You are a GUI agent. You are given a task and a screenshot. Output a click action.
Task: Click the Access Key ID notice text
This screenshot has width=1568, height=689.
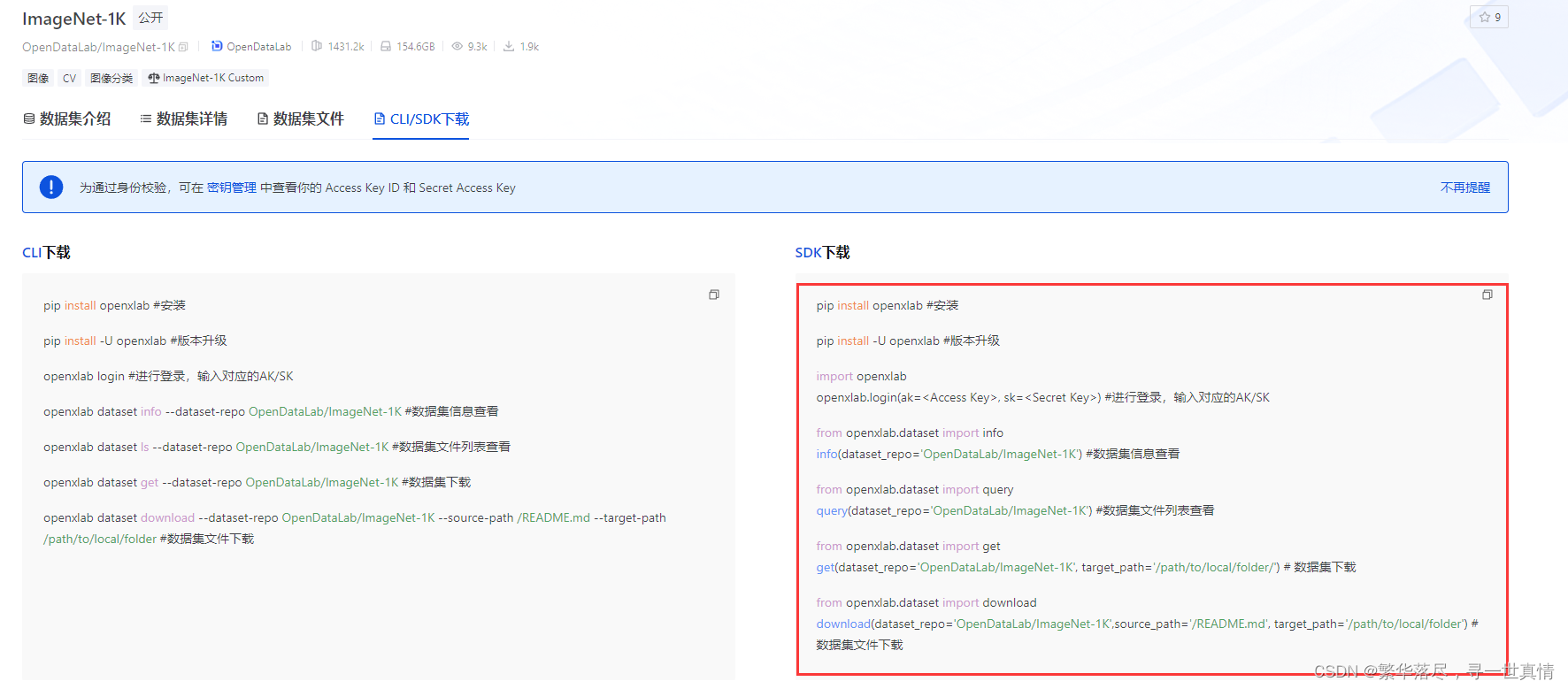click(297, 188)
